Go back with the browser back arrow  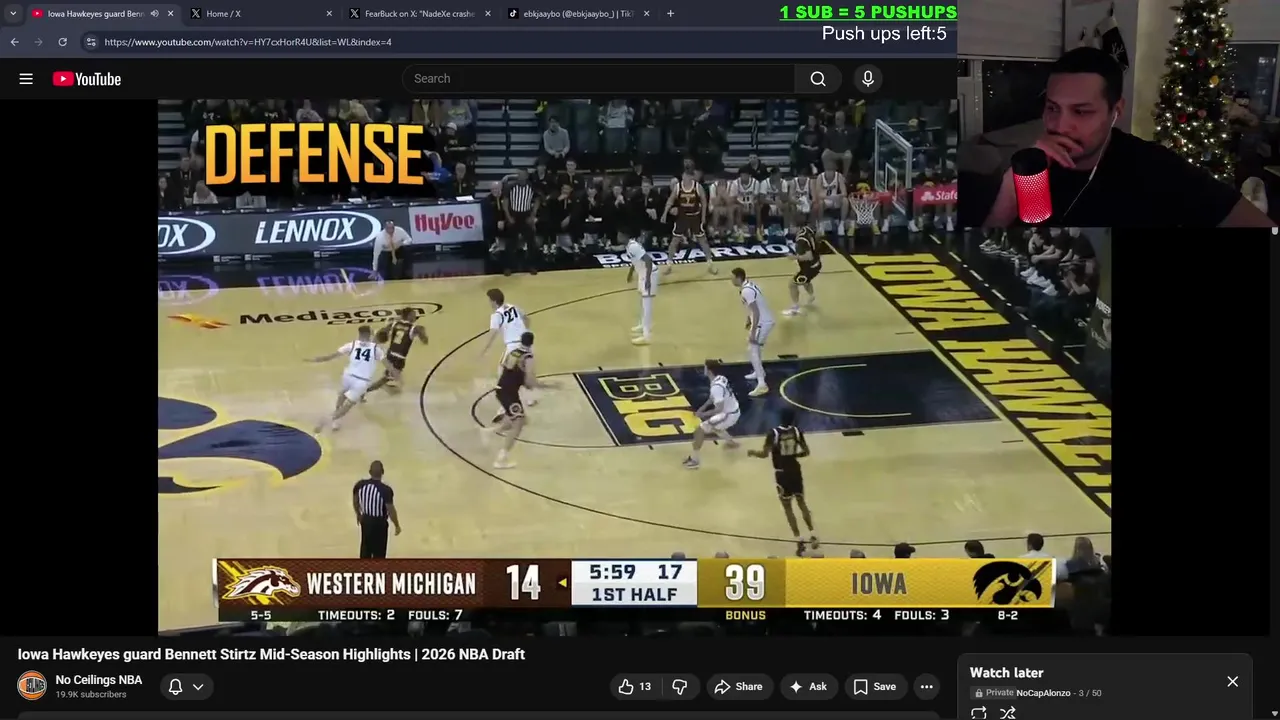(14, 42)
